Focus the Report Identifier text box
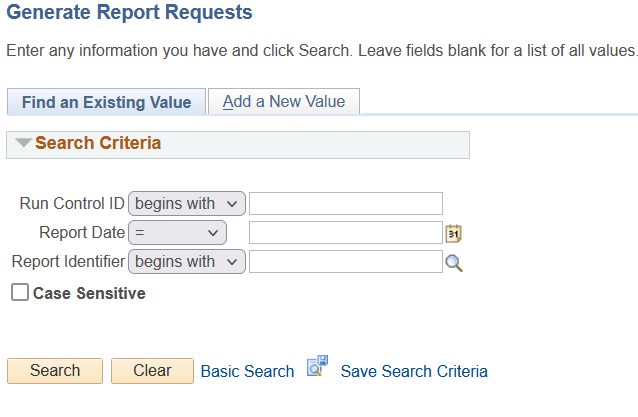Screen dimensions: 638x417 pos(345,262)
